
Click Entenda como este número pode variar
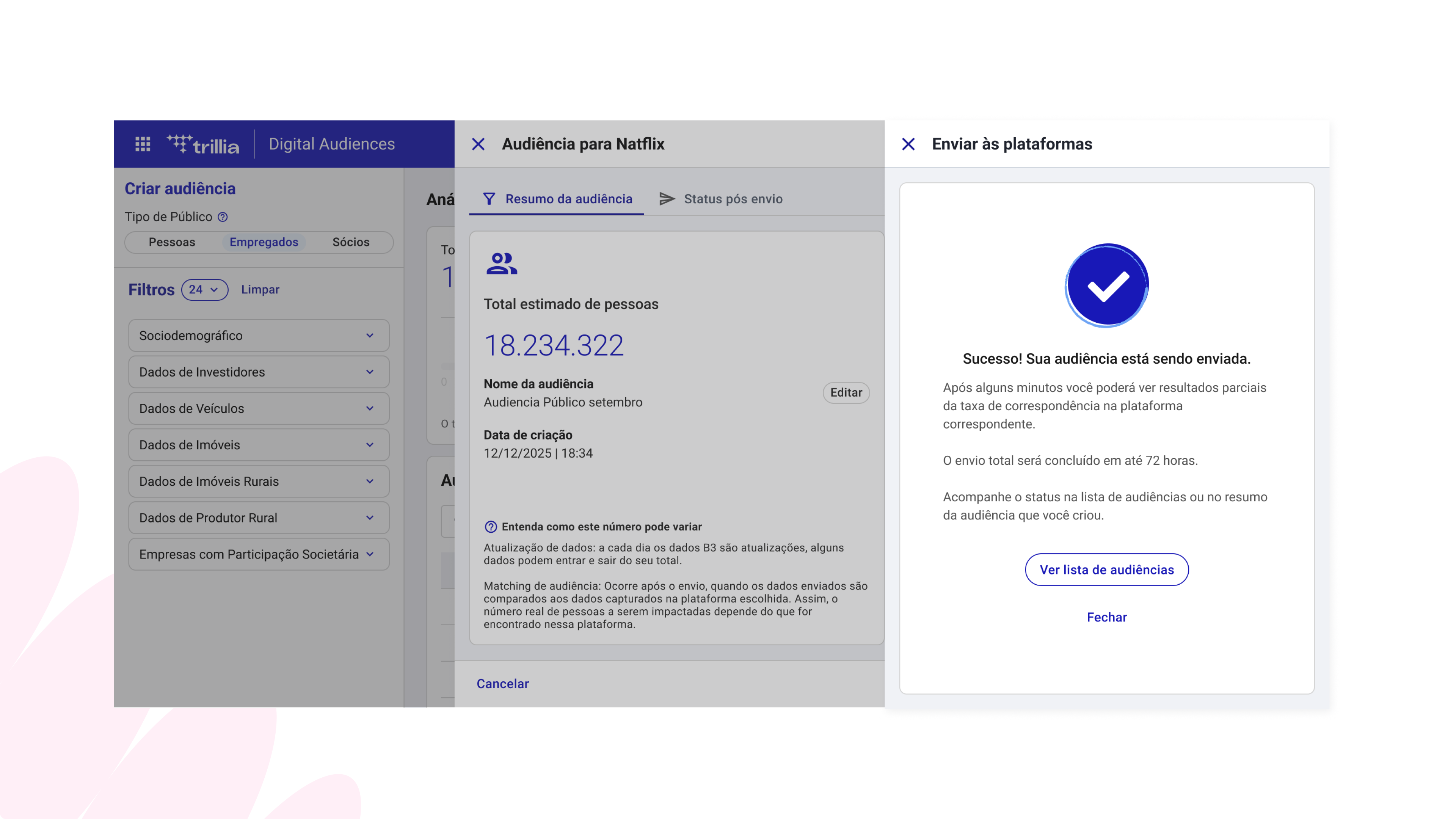click(x=602, y=527)
